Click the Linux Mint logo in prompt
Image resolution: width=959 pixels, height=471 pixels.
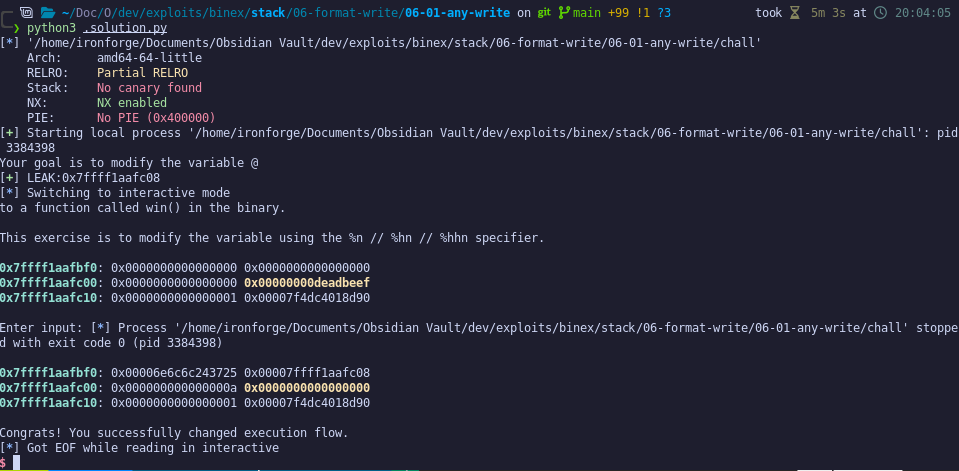[x=26, y=12]
